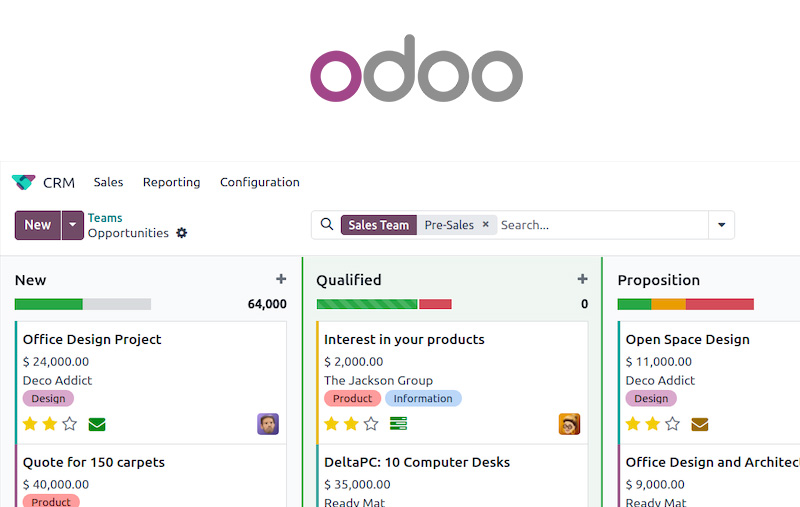800x507 pixels.
Task: Remove the Pre-Sales filter facet
Action: pos(486,225)
